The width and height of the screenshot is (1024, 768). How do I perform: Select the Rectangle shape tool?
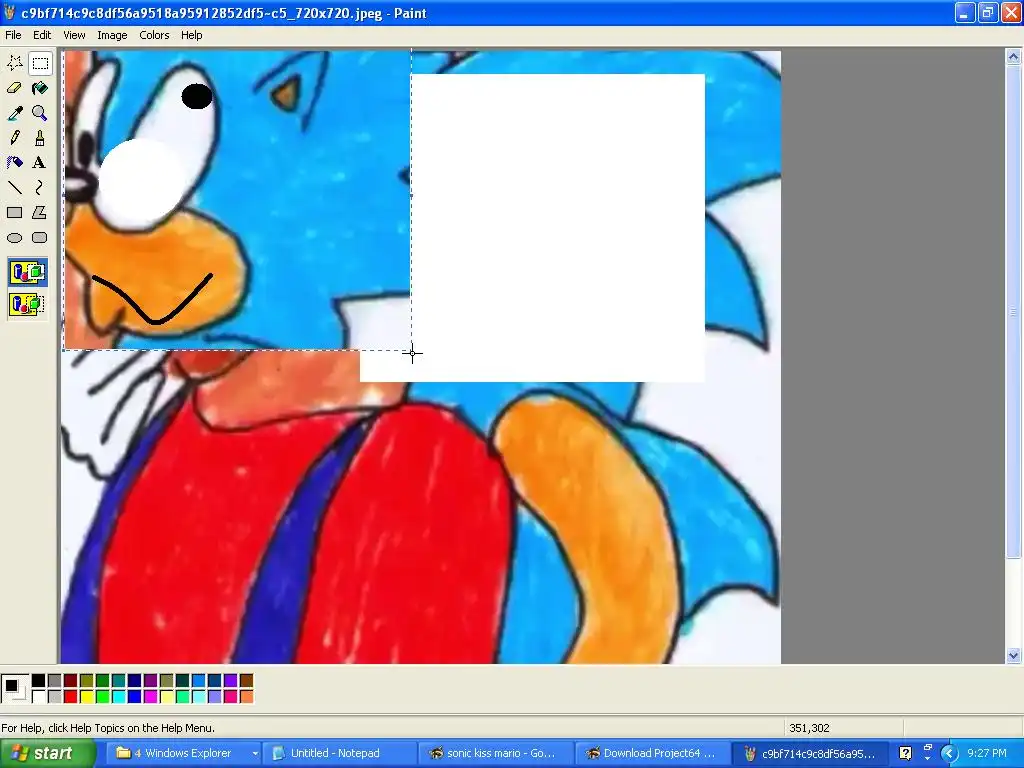14,213
